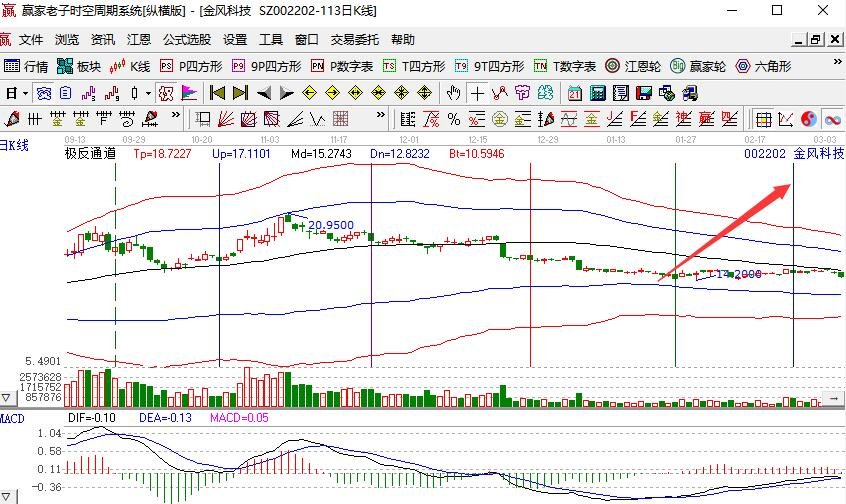
Task: Select the hand pan tool
Action: [x=453, y=93]
